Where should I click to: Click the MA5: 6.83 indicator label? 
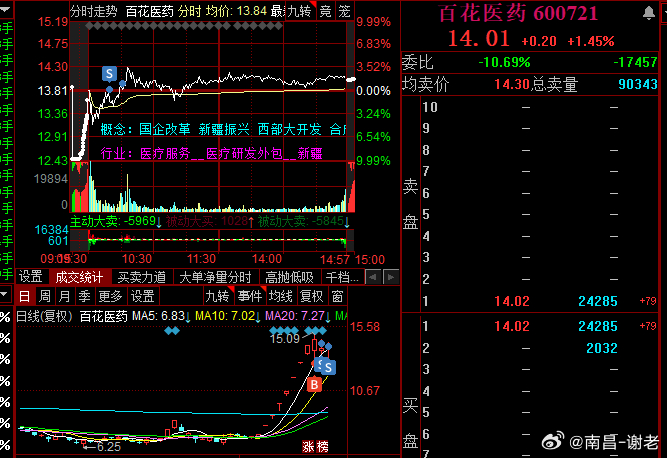[x=161, y=316]
